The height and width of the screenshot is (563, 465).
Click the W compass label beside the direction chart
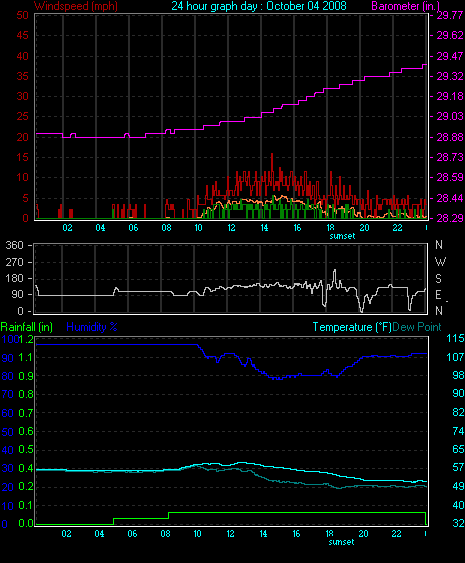(x=440, y=262)
